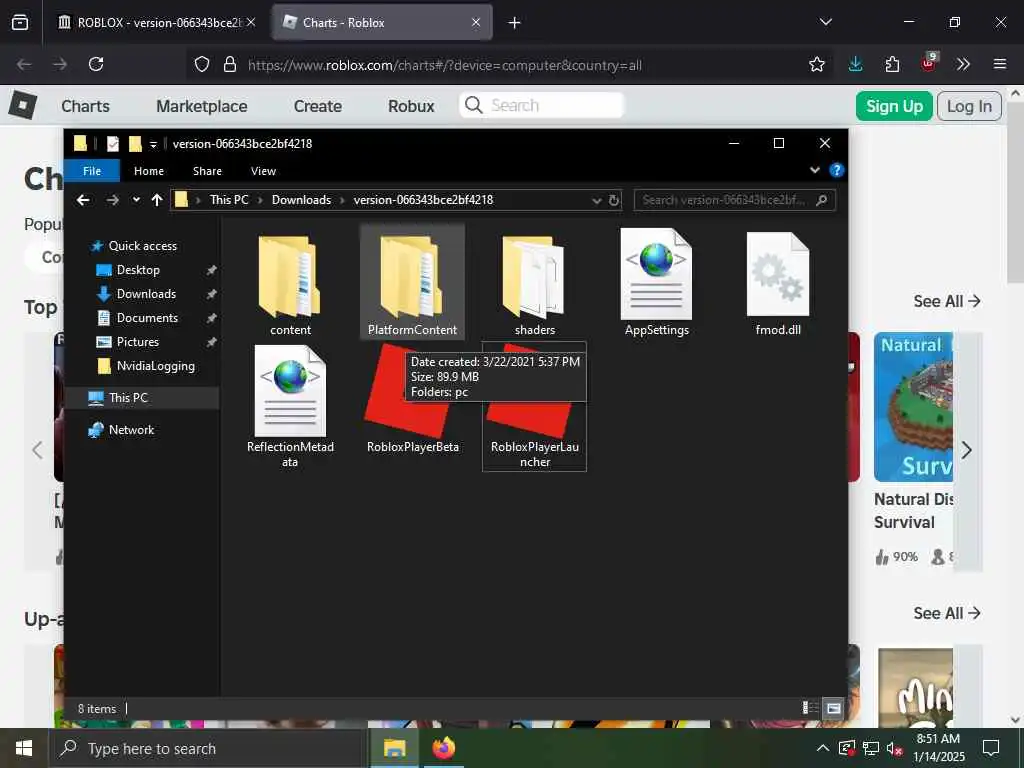Viewport: 1024px width, 768px height.
Task: Open the content folder icon
Action: pos(289,277)
